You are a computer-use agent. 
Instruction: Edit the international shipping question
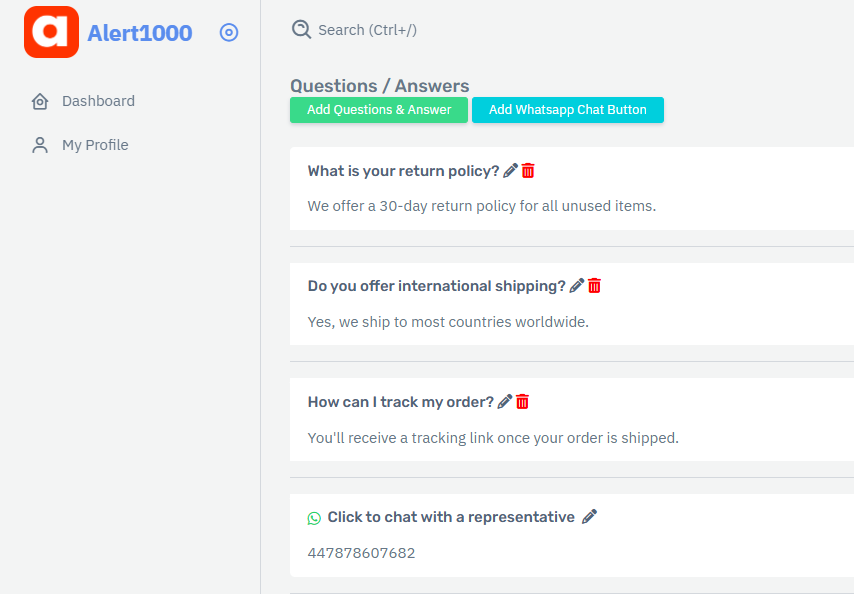pos(577,286)
